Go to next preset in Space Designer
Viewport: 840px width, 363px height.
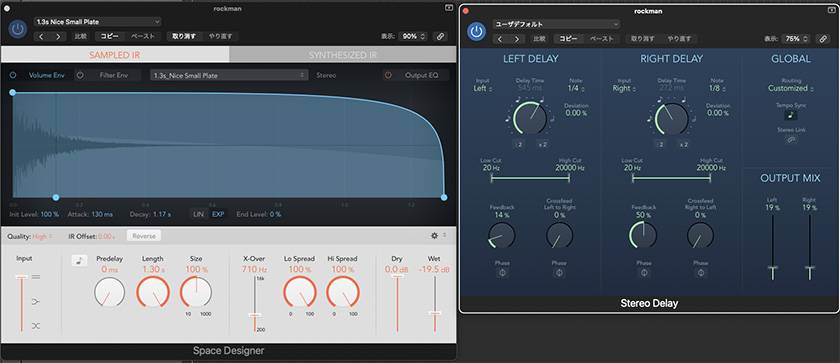click(x=58, y=37)
